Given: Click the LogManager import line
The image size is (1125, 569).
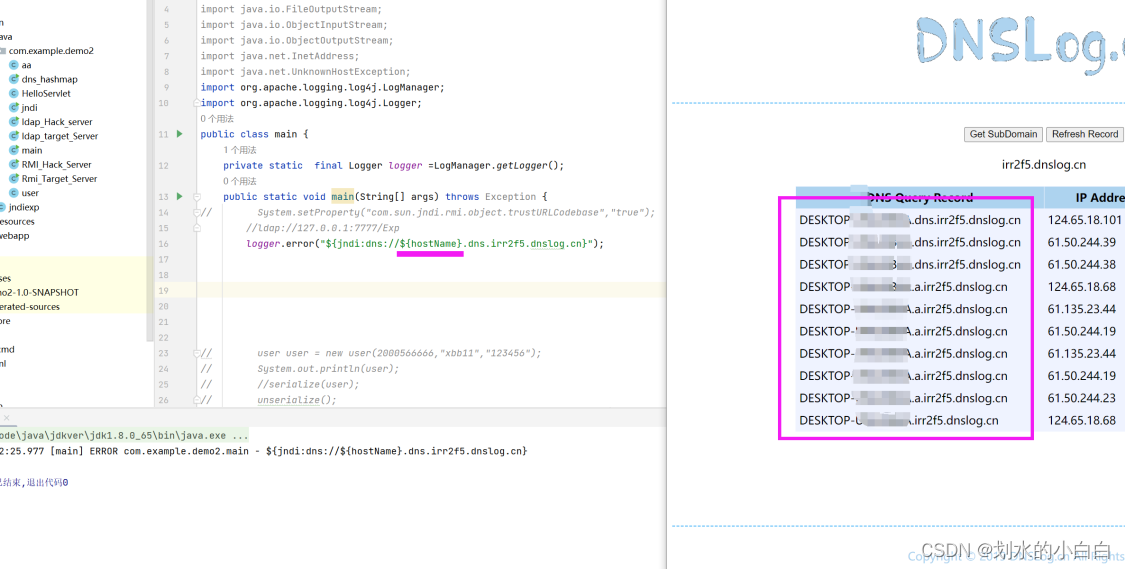Looking at the screenshot, I should click(323, 88).
